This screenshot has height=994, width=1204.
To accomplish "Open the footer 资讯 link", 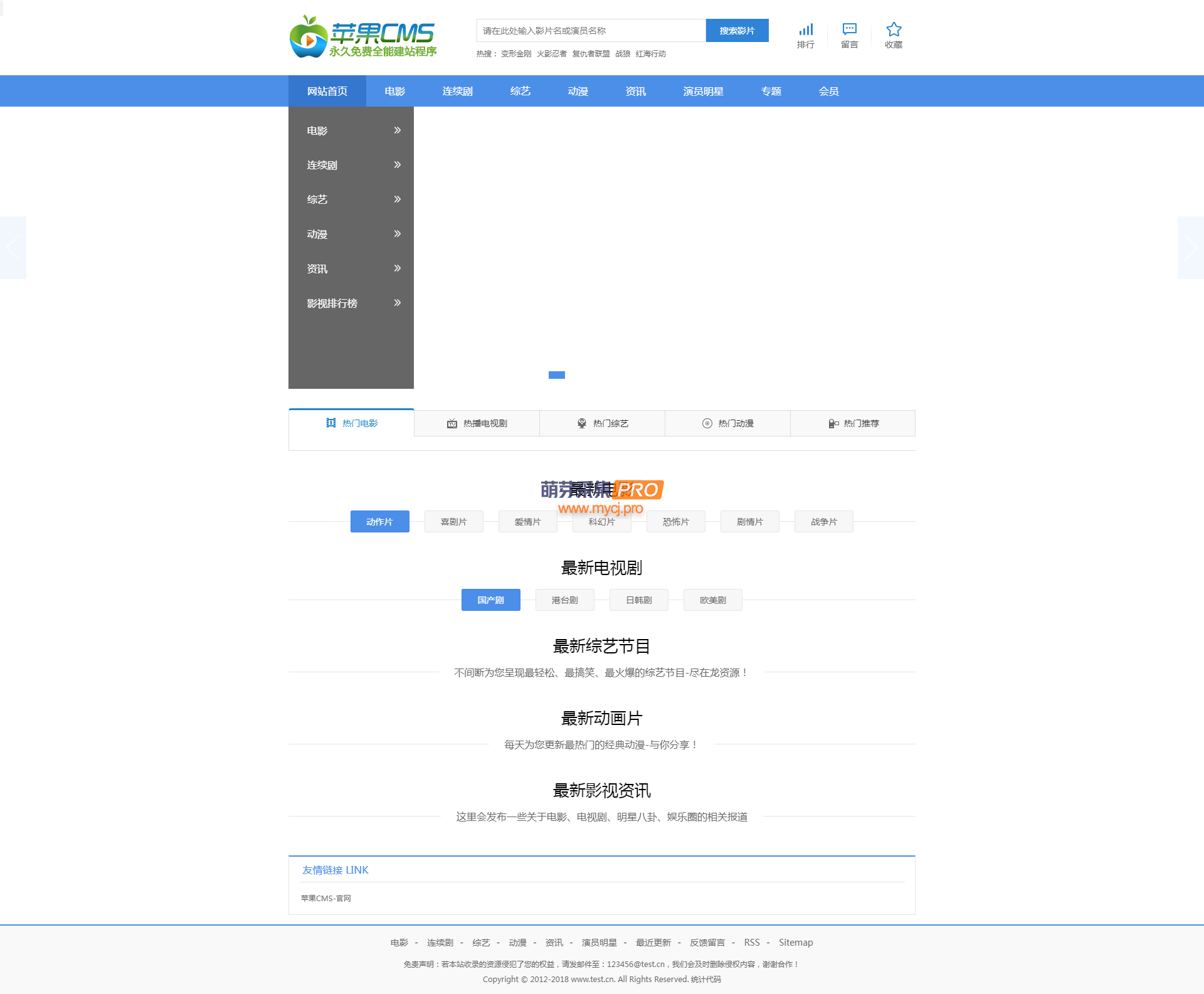I will tap(554, 943).
